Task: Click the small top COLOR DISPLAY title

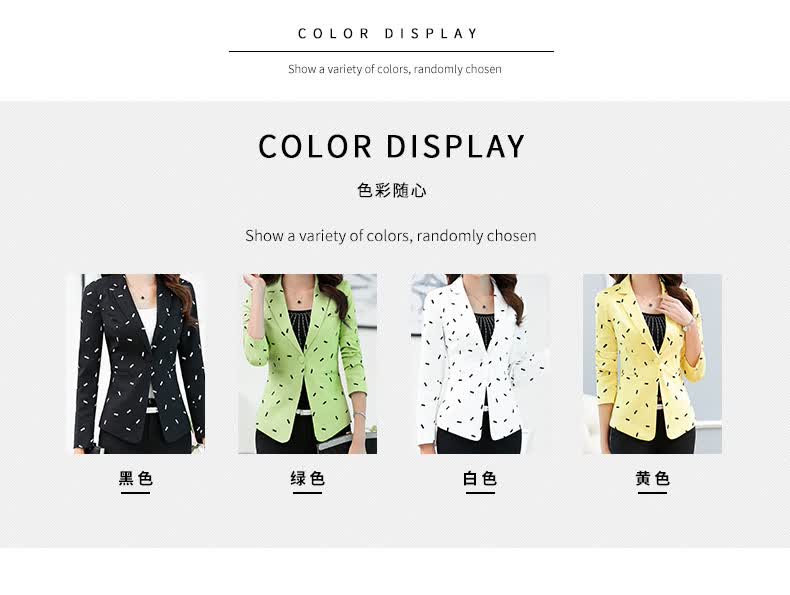Action: pyautogui.click(x=388, y=34)
